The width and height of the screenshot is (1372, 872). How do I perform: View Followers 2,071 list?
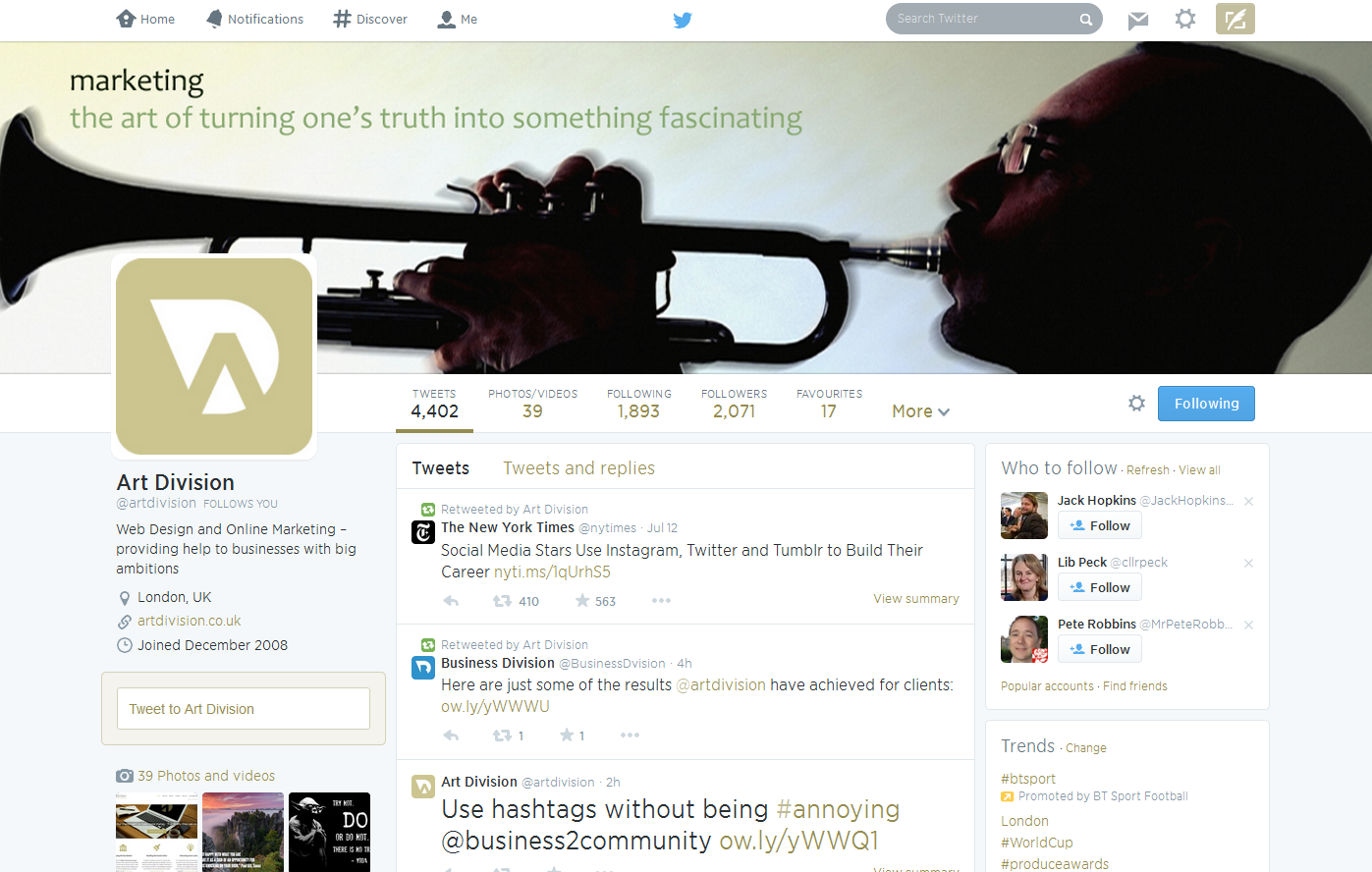click(734, 404)
